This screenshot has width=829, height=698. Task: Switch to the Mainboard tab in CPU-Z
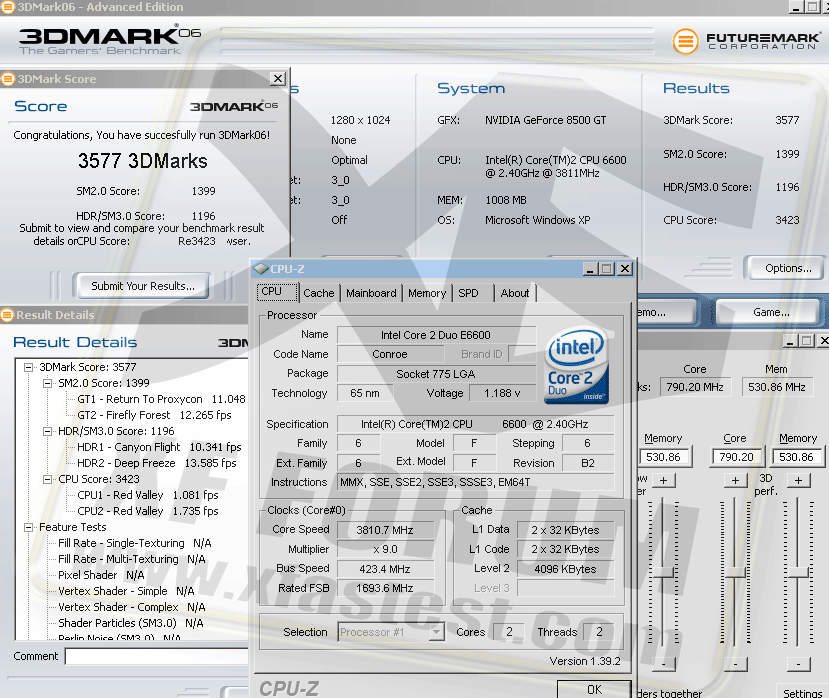[x=371, y=293]
